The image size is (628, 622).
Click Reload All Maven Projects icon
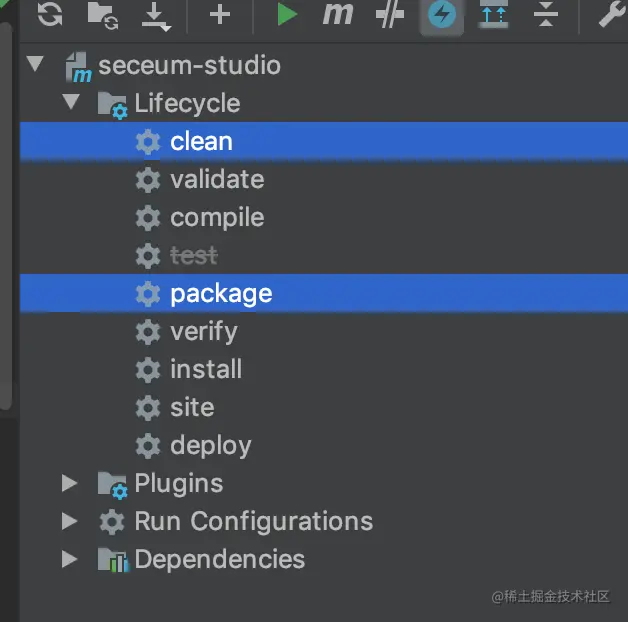(50, 14)
